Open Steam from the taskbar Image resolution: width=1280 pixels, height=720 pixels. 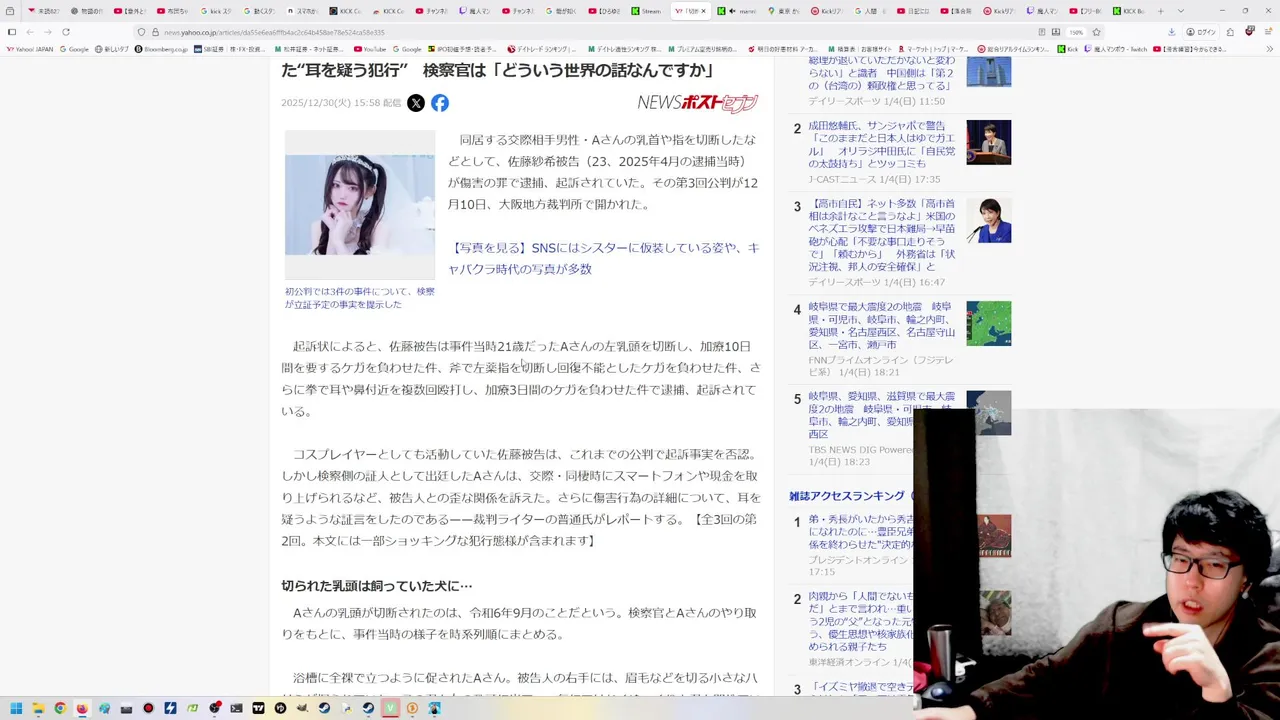pyautogui.click(x=324, y=708)
